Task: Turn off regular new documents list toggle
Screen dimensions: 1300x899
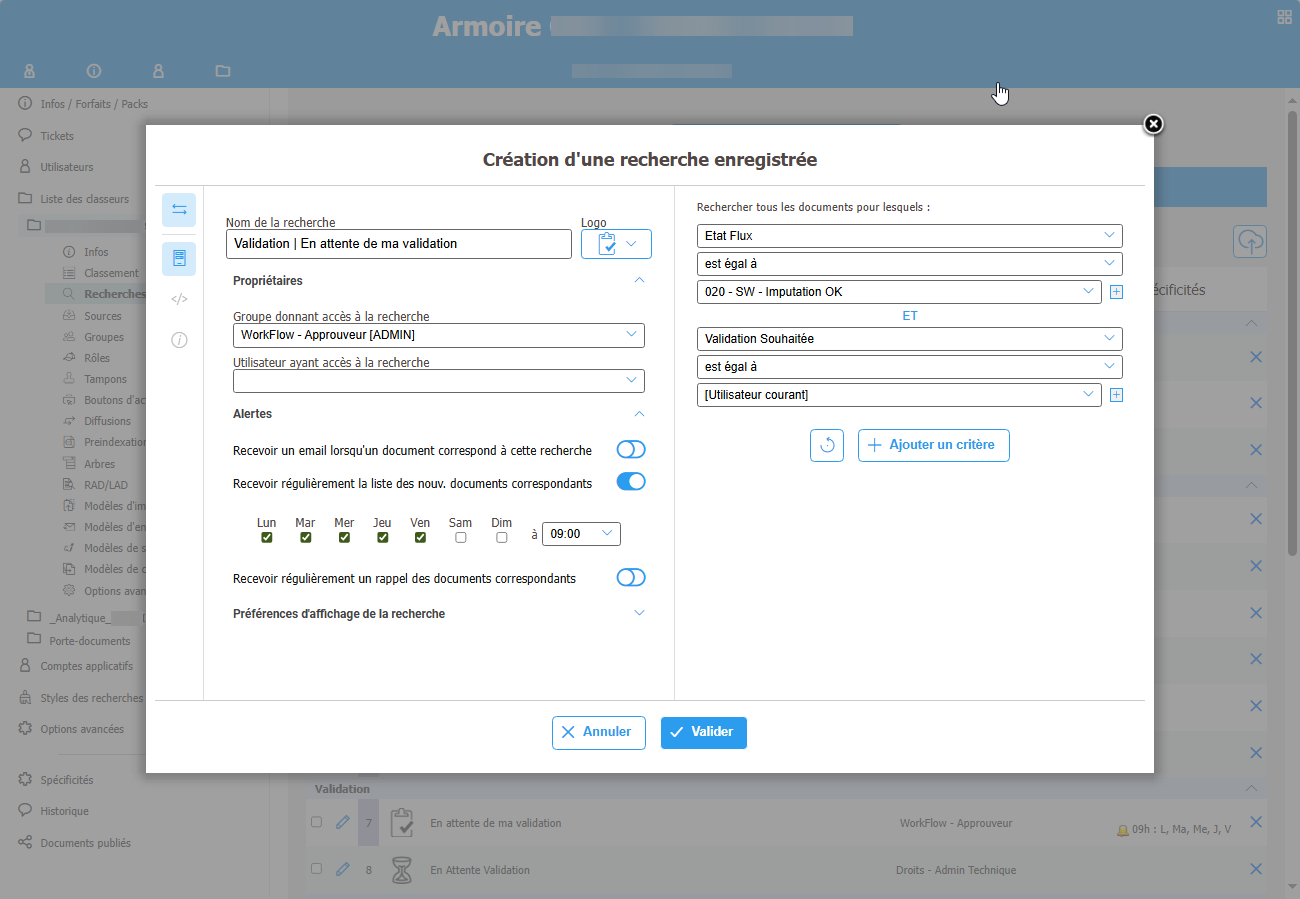Action: pyautogui.click(x=631, y=482)
